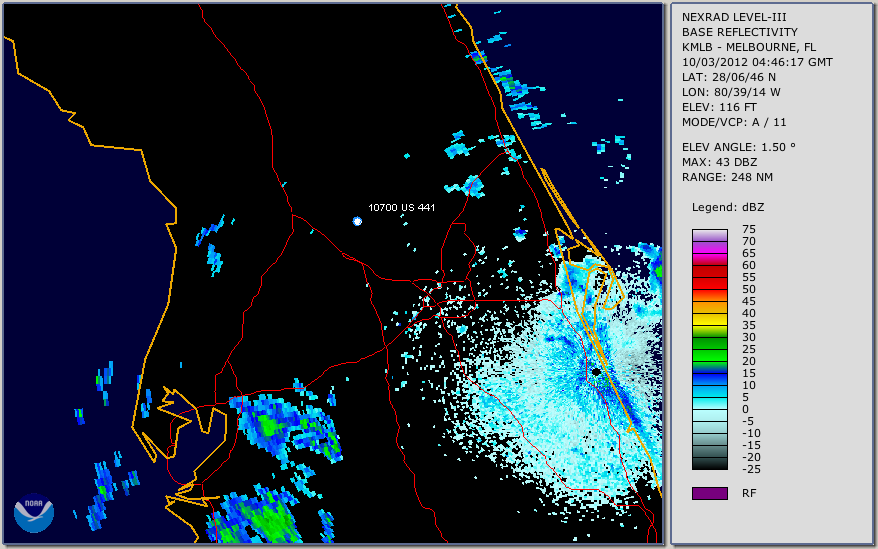
Task: Click the '-25' value on the dBZ scale
Action: [751, 469]
